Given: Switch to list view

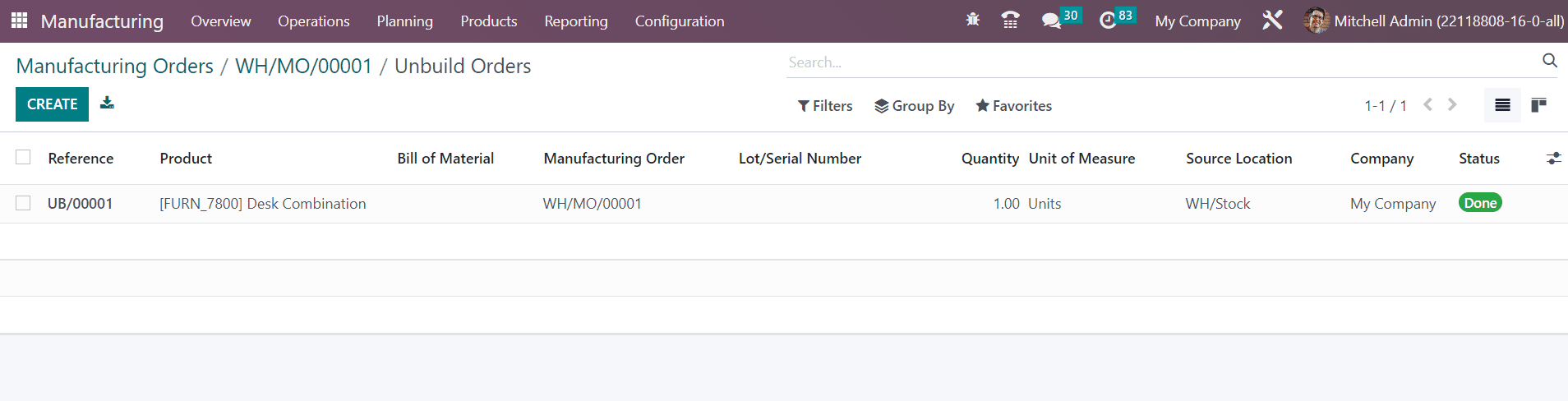Looking at the screenshot, I should 1502,105.
